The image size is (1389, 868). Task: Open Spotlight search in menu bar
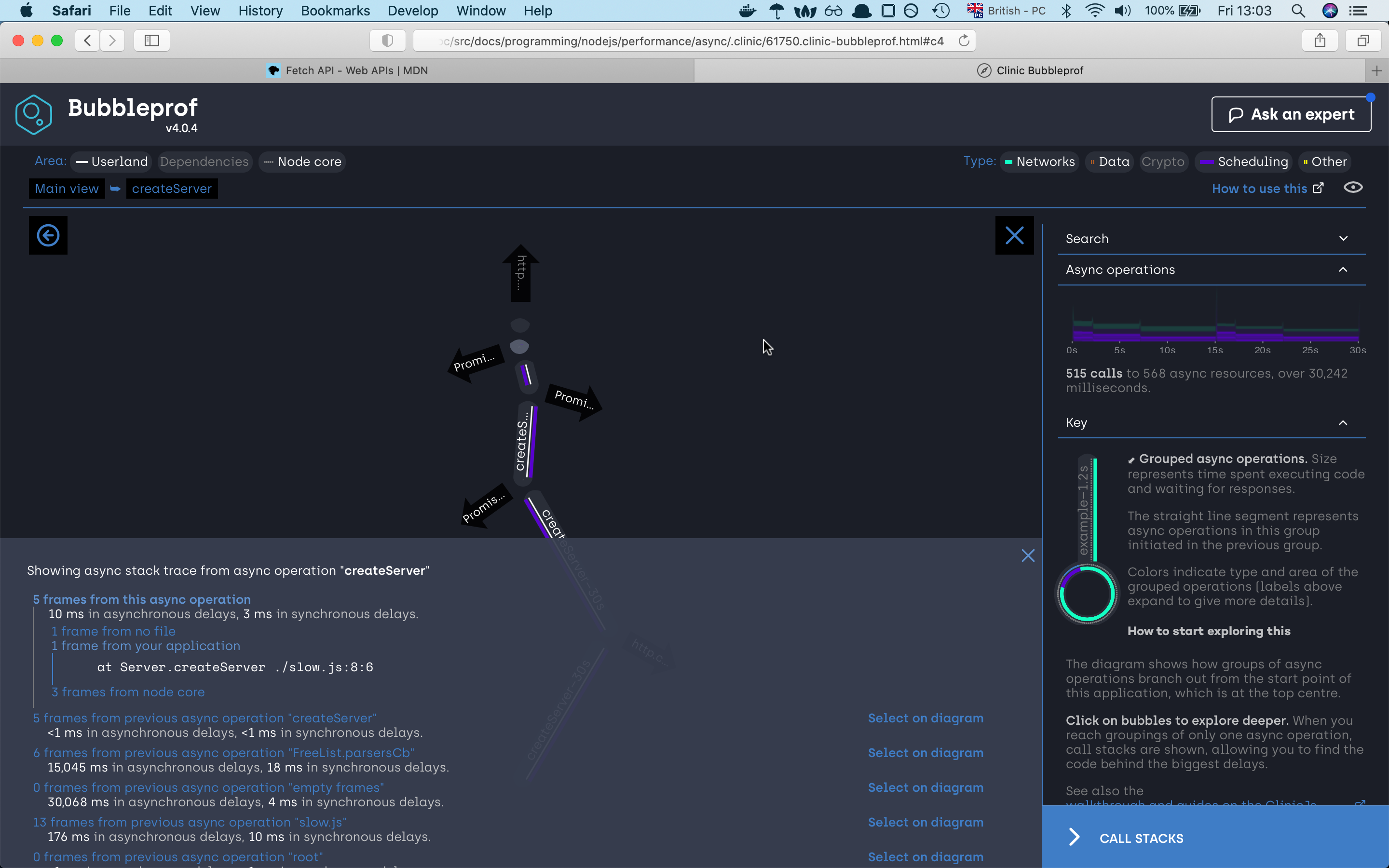1298,11
